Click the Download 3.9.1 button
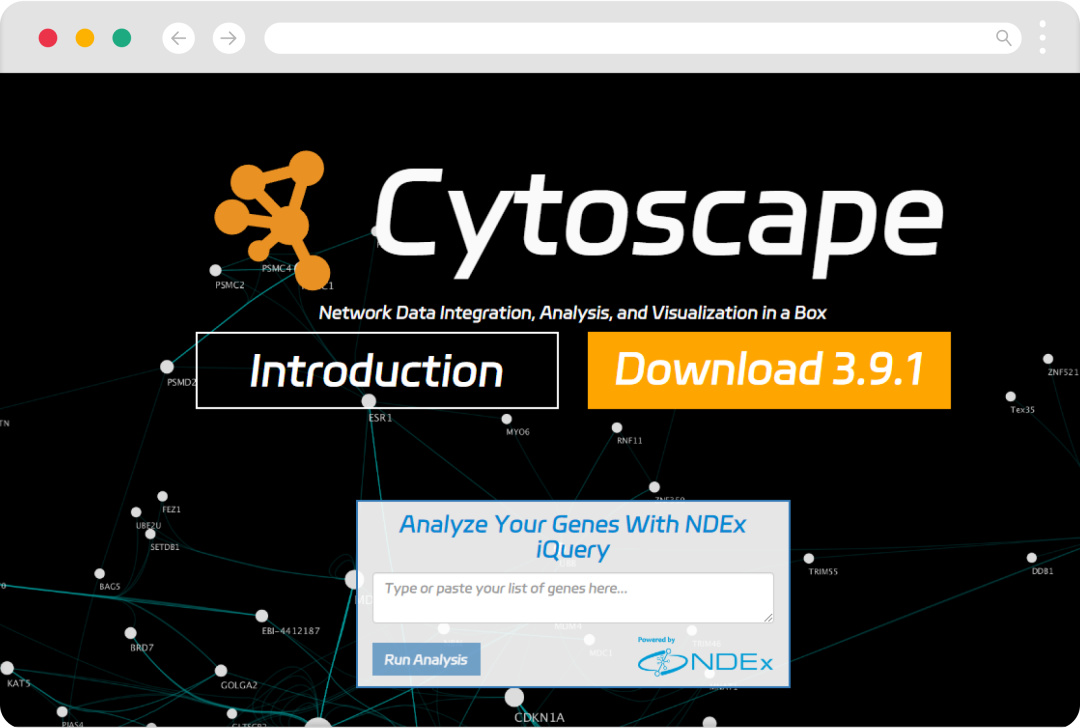This screenshot has width=1080, height=728. point(769,371)
